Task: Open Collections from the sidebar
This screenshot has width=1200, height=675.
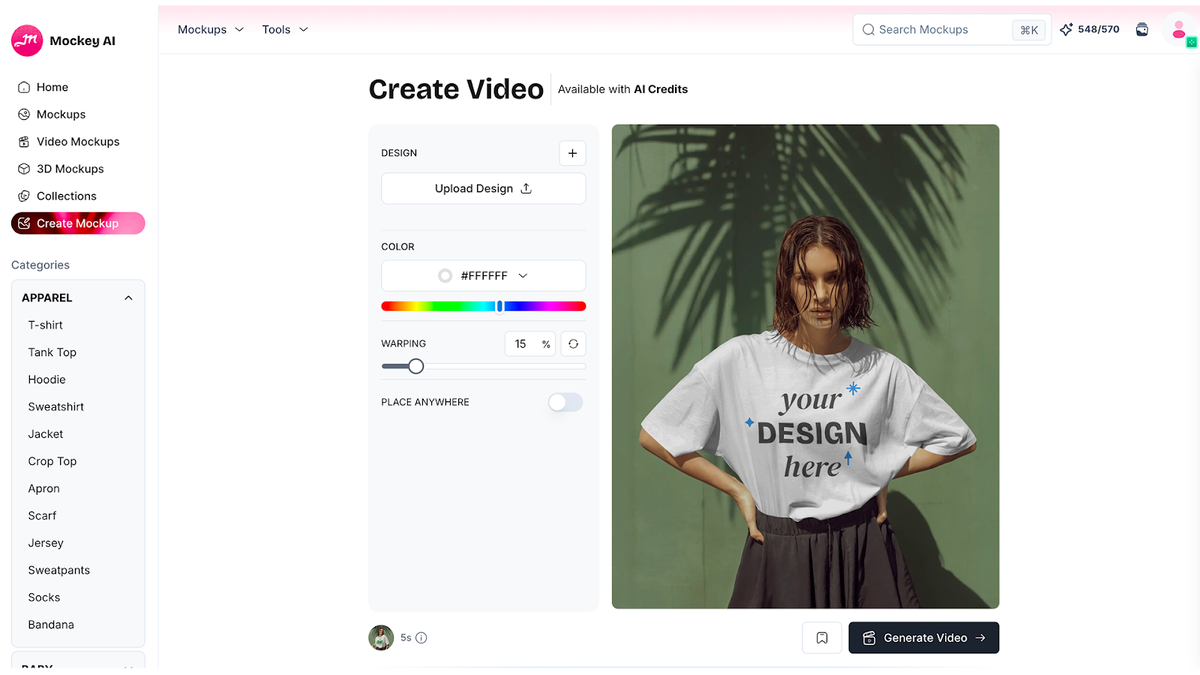Action: tap(64, 196)
